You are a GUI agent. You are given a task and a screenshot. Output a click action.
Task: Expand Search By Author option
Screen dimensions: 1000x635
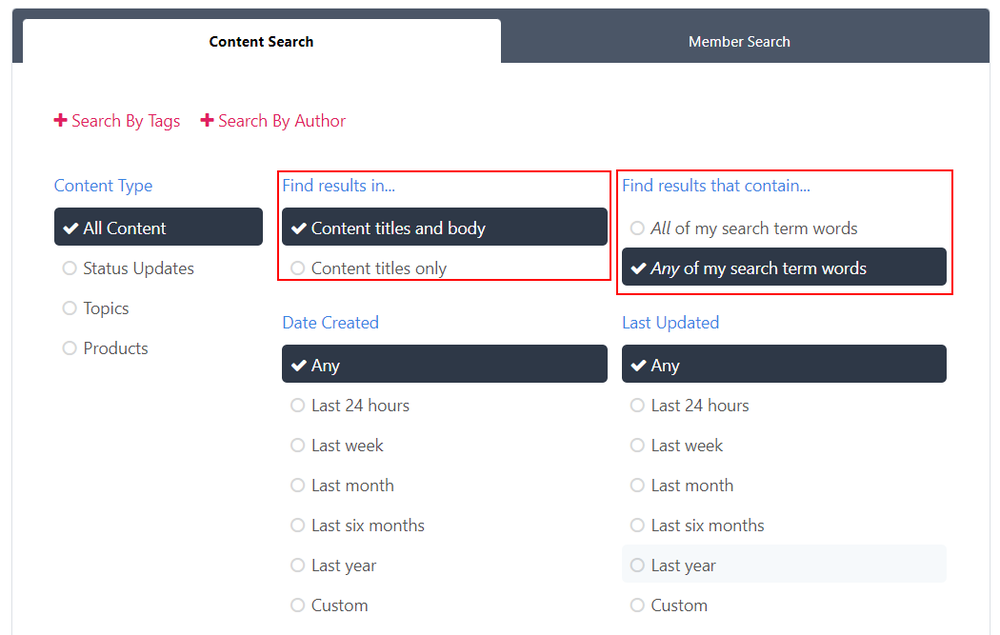(x=281, y=121)
